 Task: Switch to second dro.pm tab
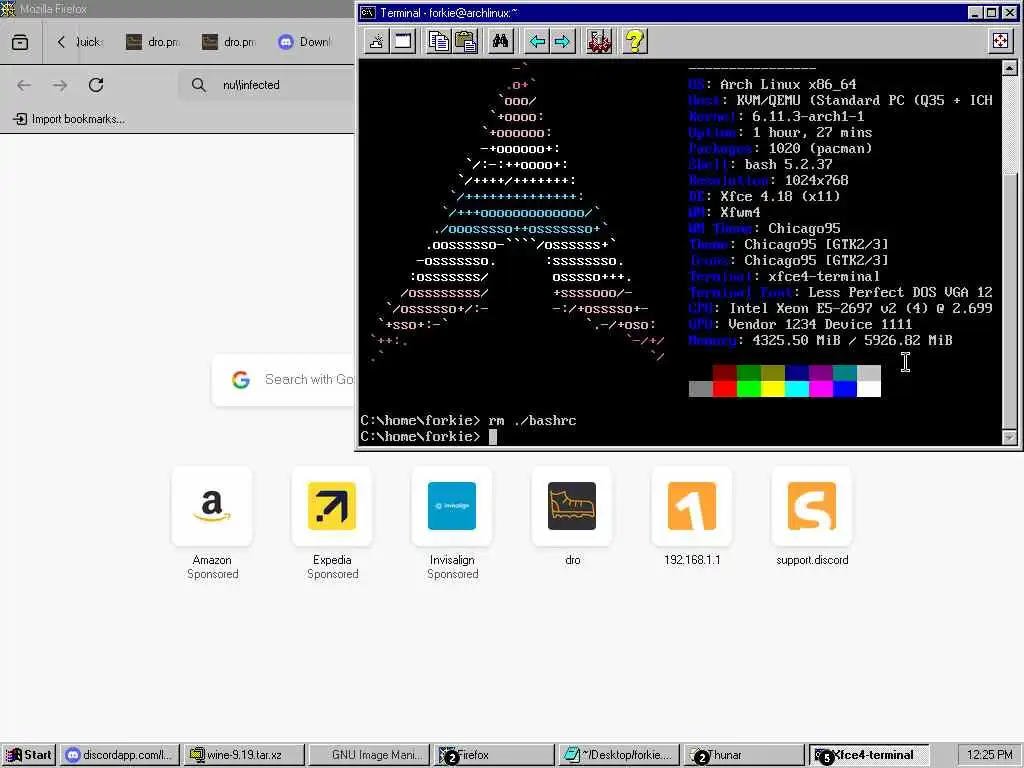(x=229, y=42)
